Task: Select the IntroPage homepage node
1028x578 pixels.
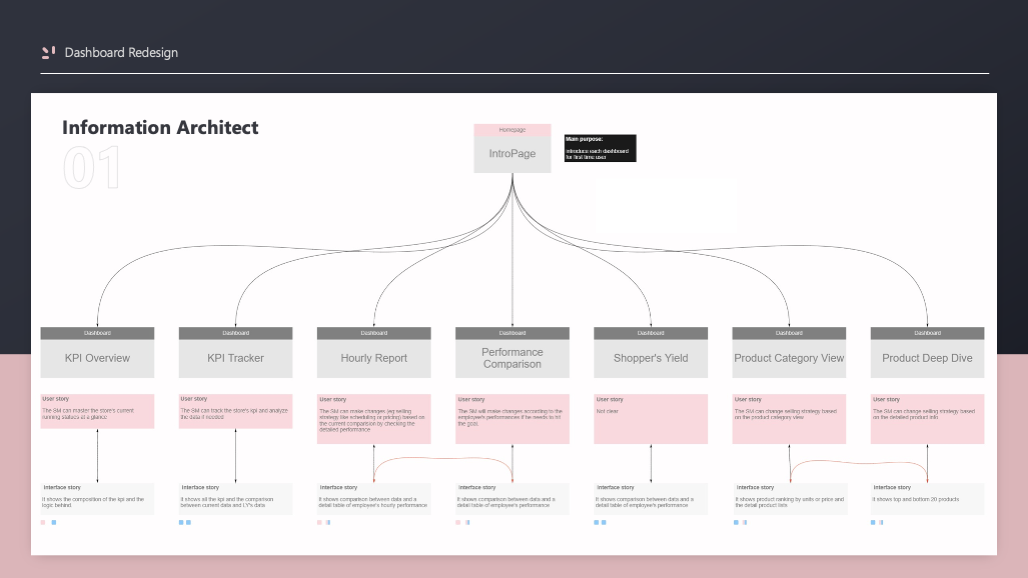Action: [x=512, y=154]
